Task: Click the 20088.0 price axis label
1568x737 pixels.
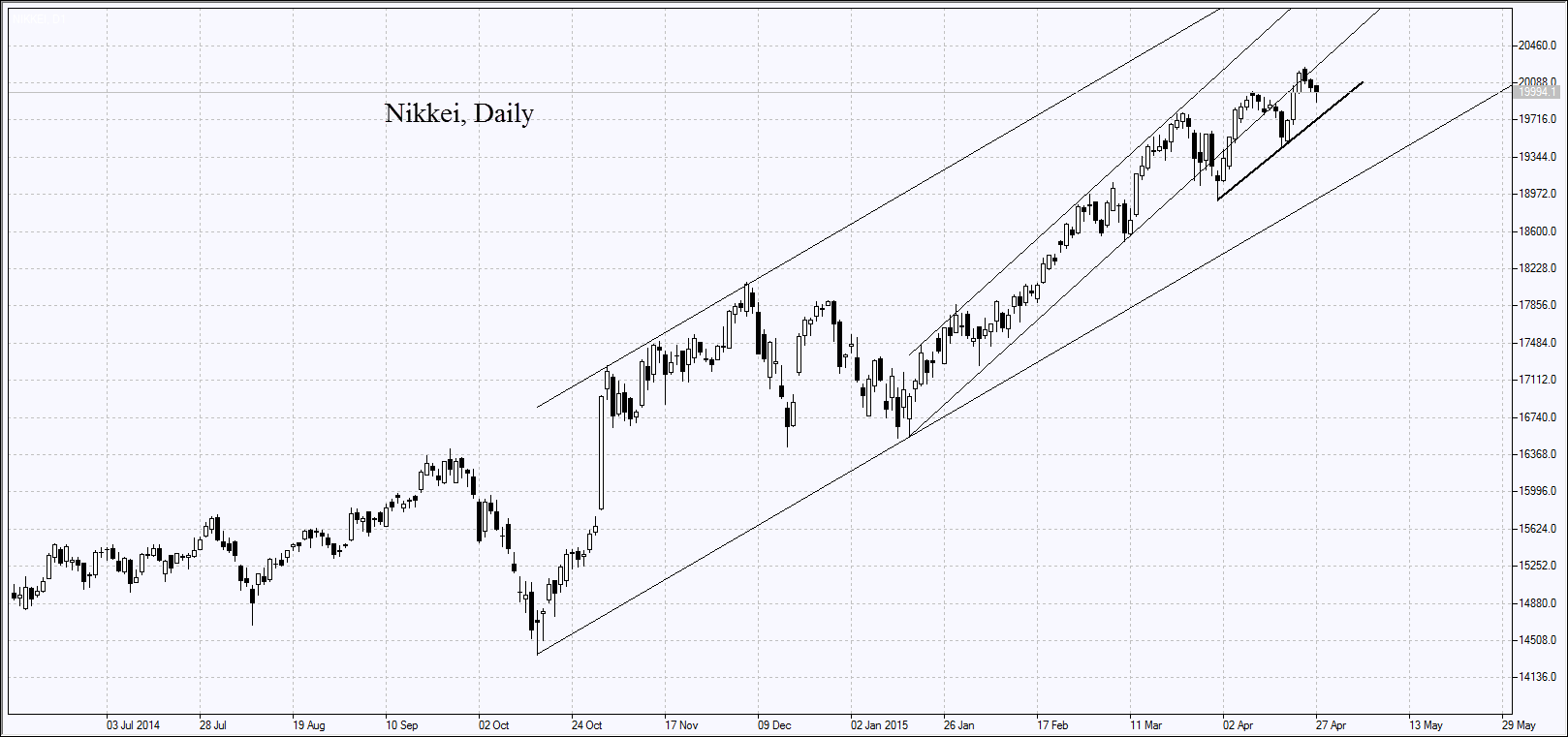Action: [1538, 82]
